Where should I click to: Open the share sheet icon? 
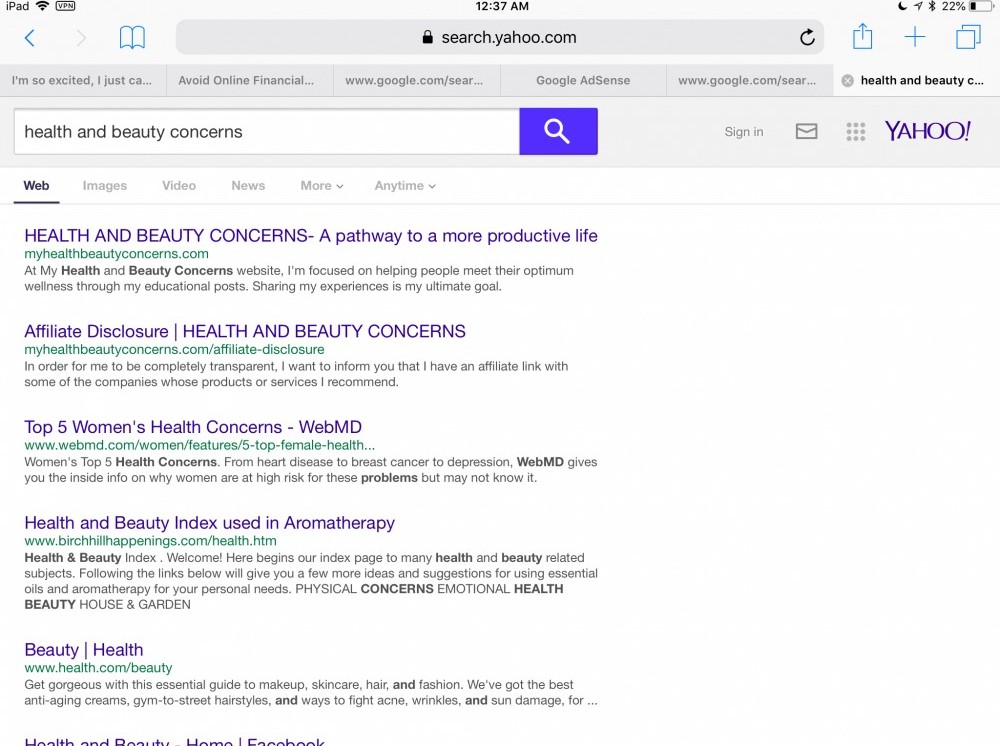(x=862, y=36)
